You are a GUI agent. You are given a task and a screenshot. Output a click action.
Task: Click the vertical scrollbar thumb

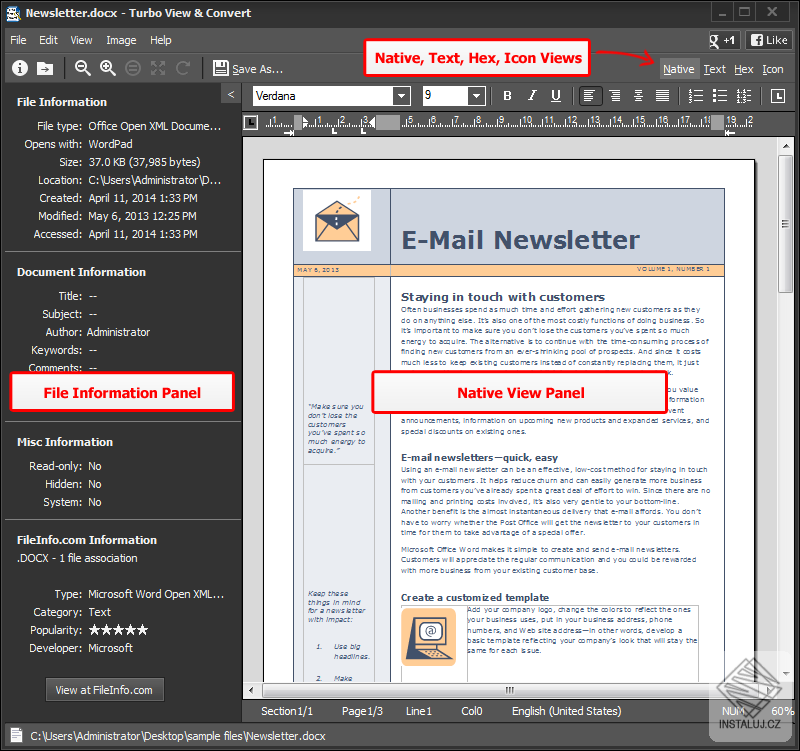(785, 224)
